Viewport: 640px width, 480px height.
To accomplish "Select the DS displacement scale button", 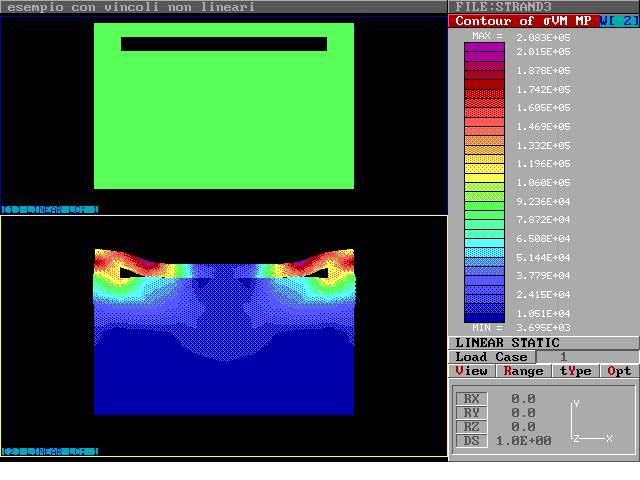I will pyautogui.click(x=472, y=441).
